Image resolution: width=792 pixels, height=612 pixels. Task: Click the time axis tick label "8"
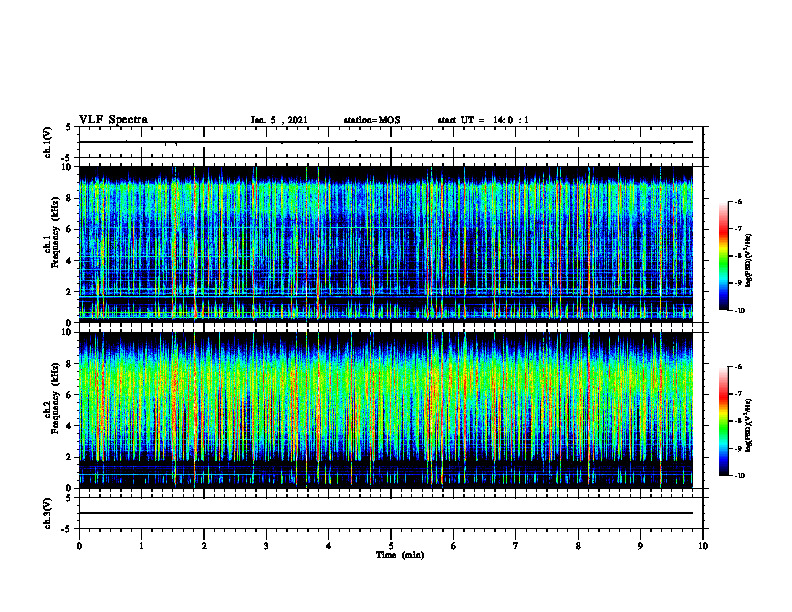click(578, 546)
